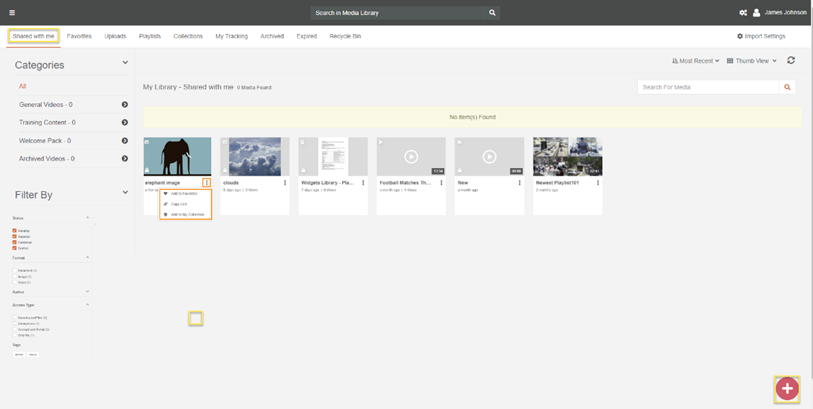
Task: Click the refresh icon next to Thumb View
Action: (x=791, y=61)
